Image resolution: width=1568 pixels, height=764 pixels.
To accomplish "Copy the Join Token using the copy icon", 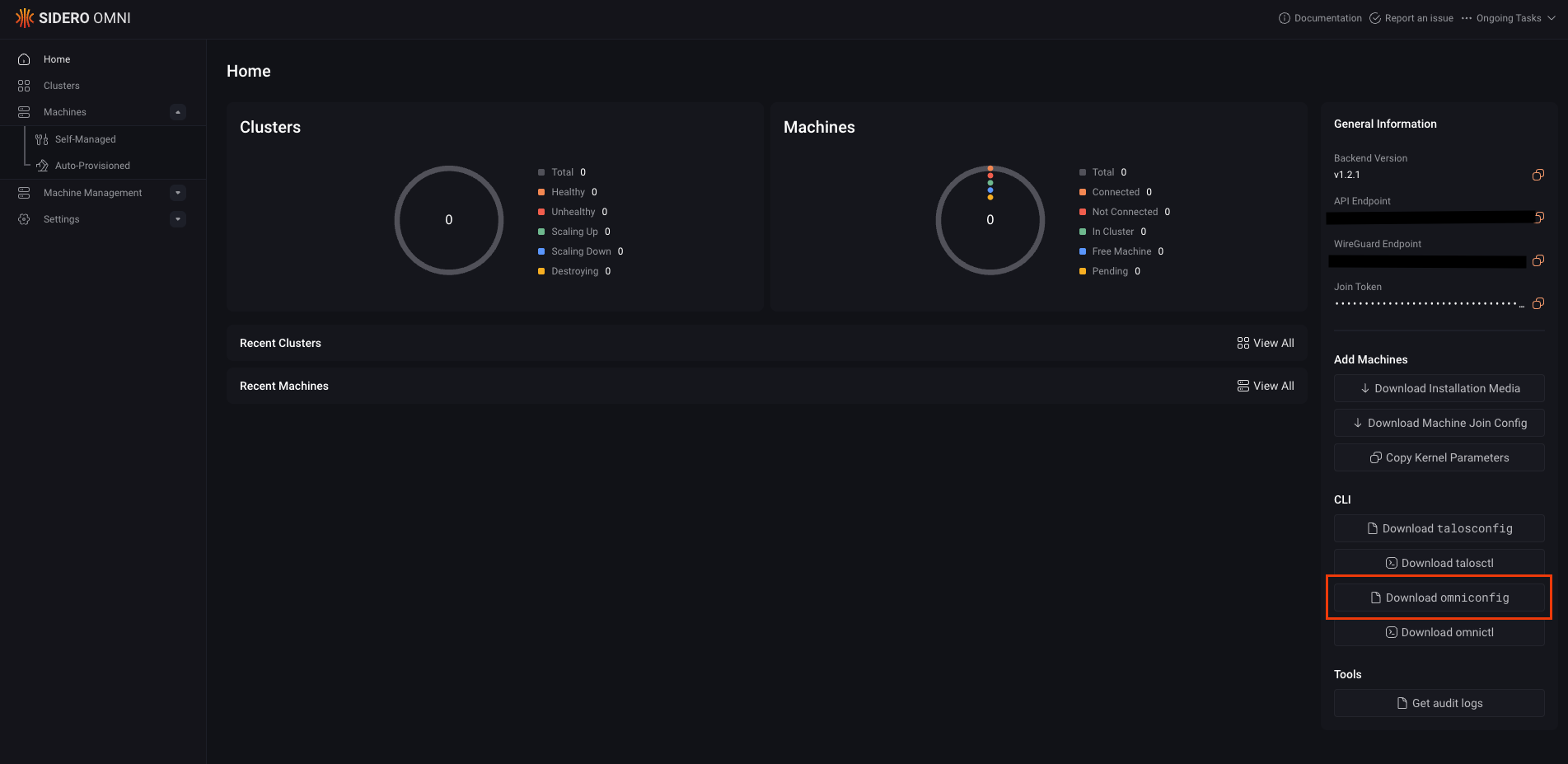I will coord(1538,303).
